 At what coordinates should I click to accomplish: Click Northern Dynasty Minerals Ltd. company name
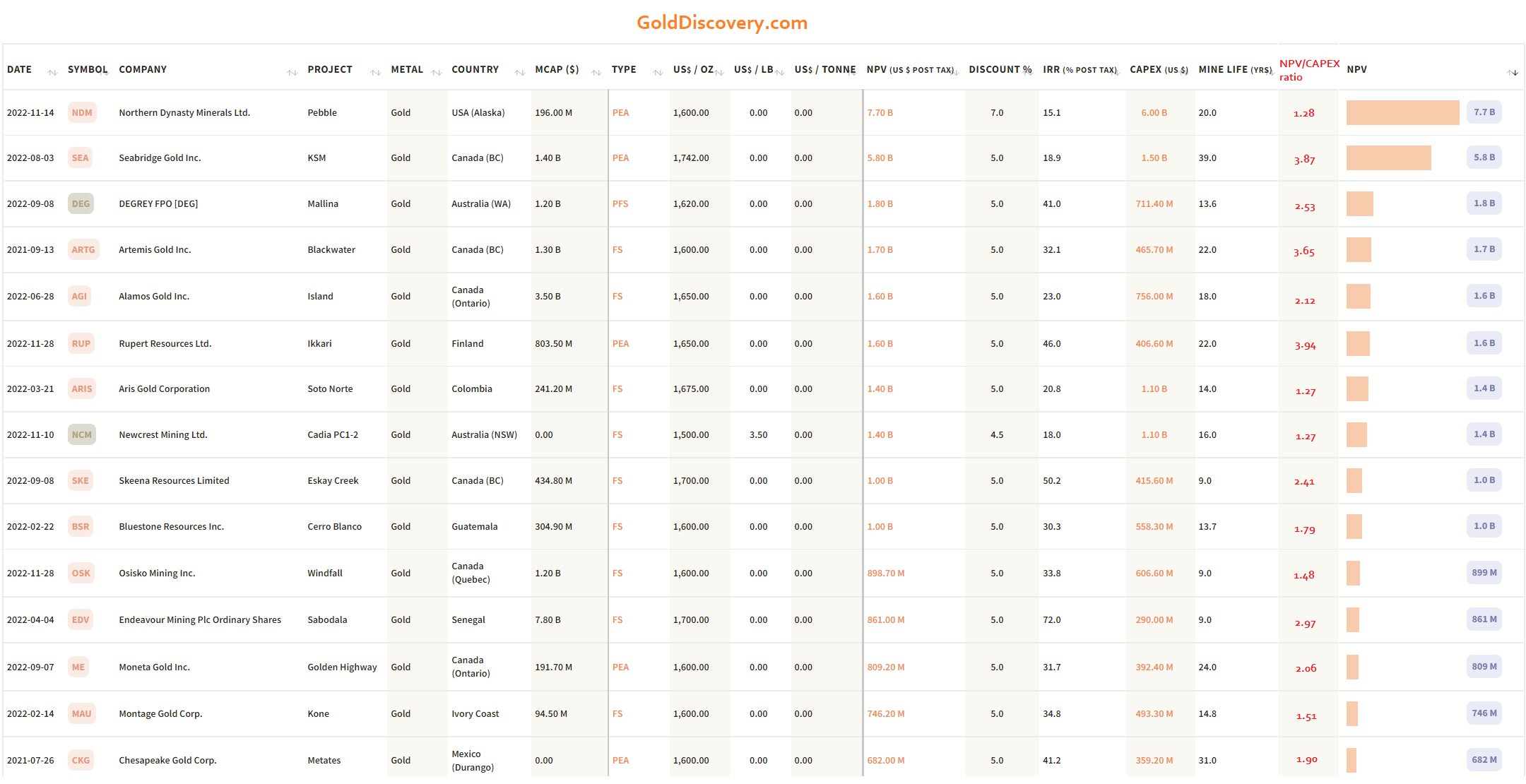tap(184, 113)
